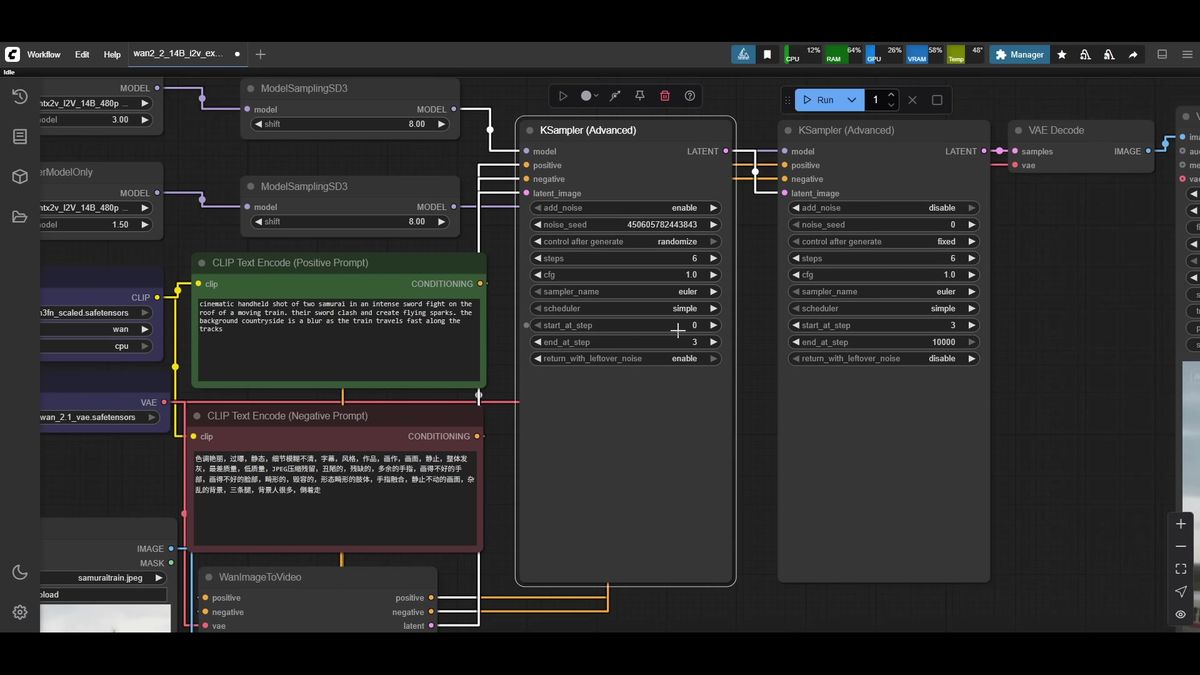Grab the Run toolbar drag handle
1200x675 pixels.
click(788, 100)
